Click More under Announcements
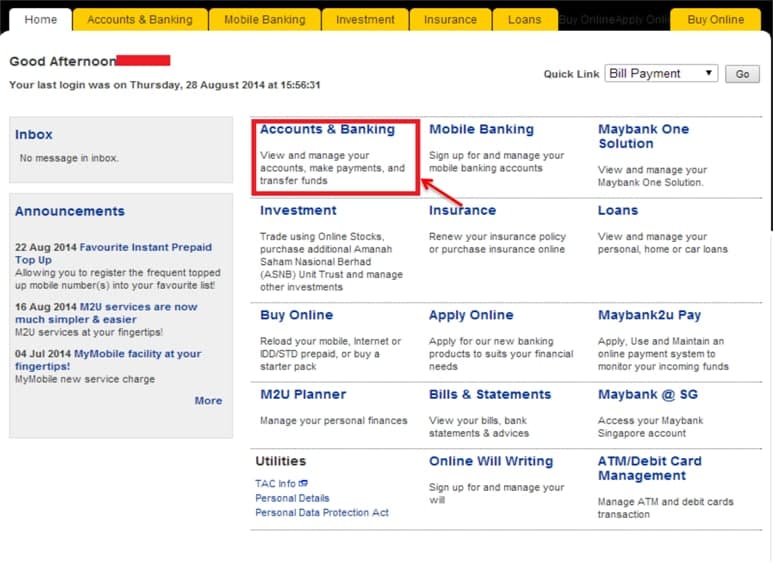This screenshot has height=563, width=774. point(208,401)
